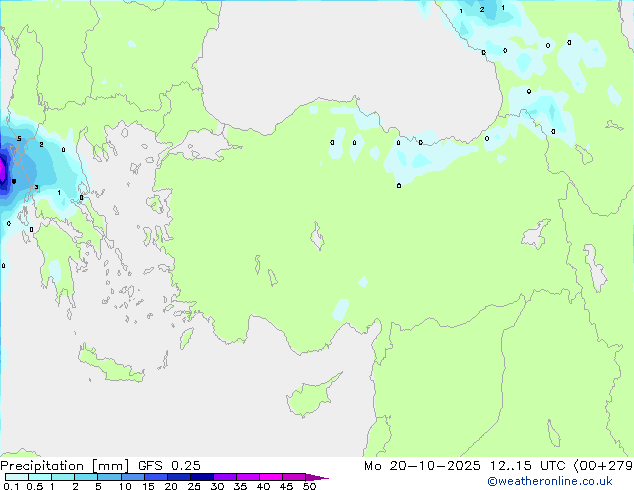634x490 pixels.
Task: Select the 2–5 mm legend color swatch
Action: click(x=86, y=477)
